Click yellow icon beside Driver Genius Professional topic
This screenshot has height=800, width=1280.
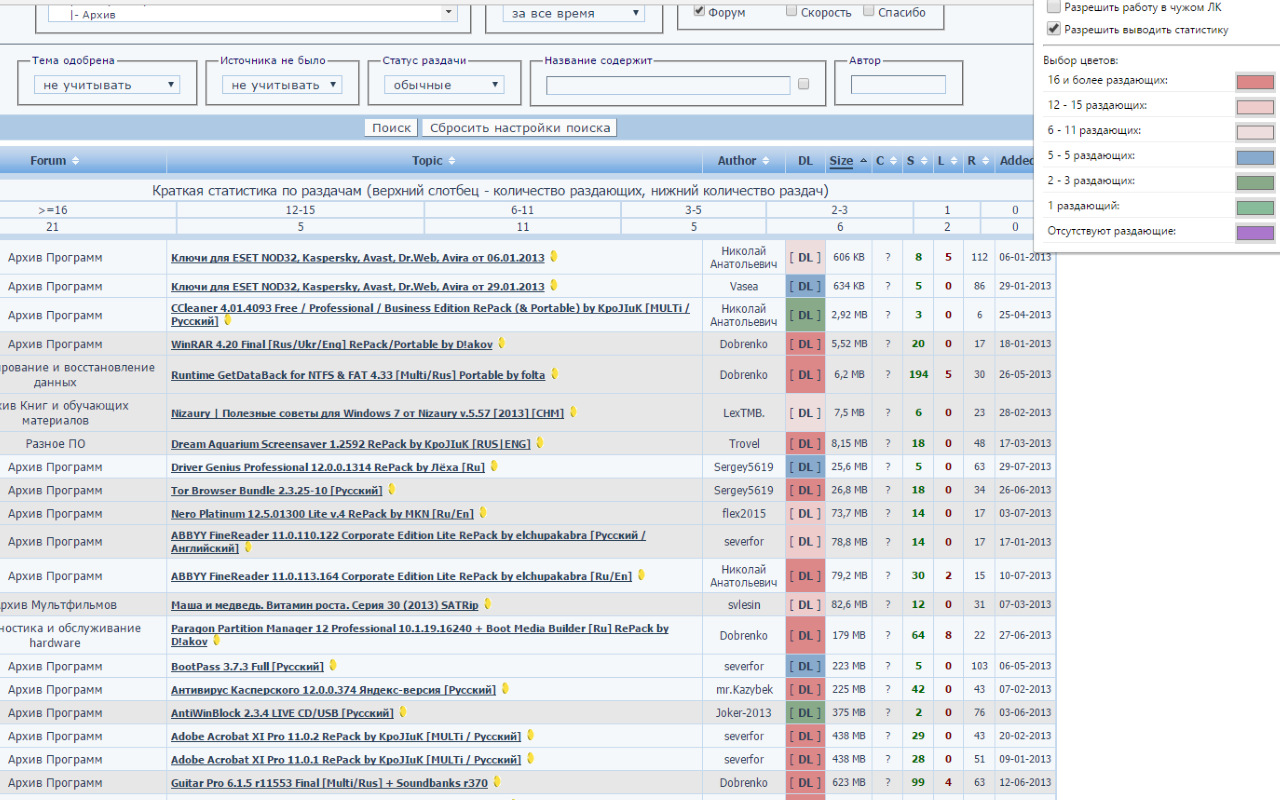point(494,466)
